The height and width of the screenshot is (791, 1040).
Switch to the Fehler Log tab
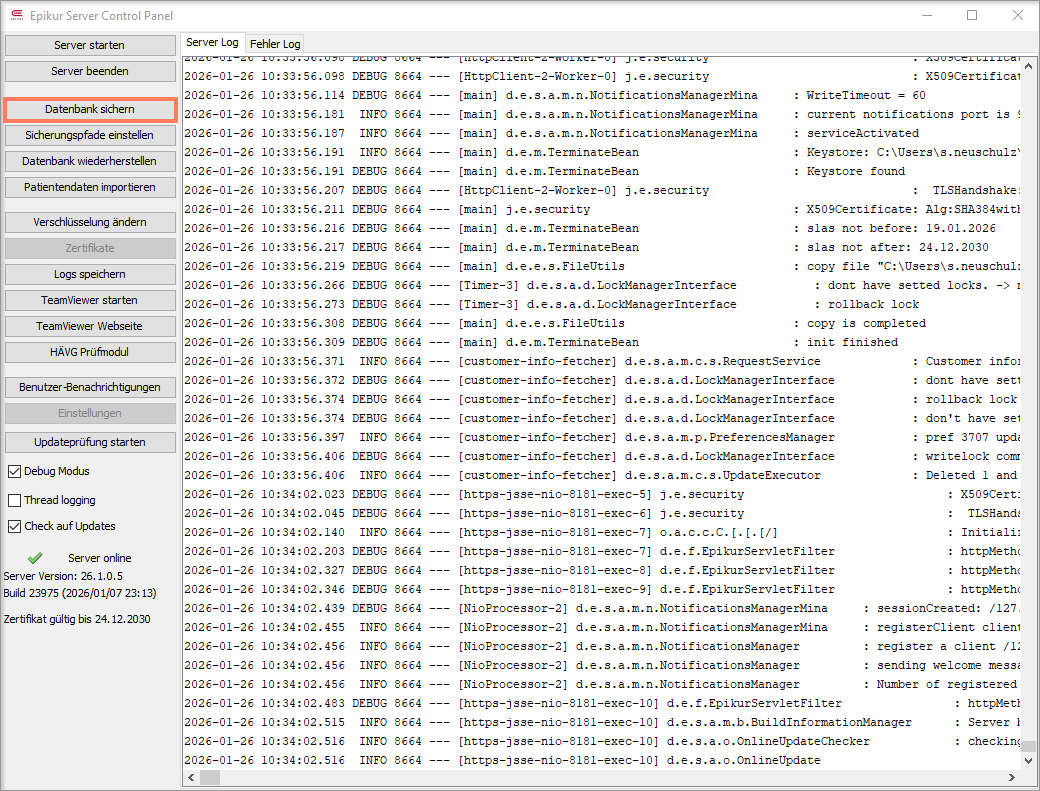click(275, 44)
